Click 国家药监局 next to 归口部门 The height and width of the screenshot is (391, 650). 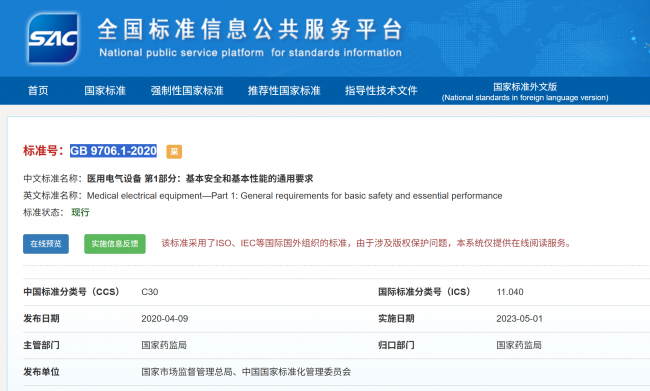519,345
